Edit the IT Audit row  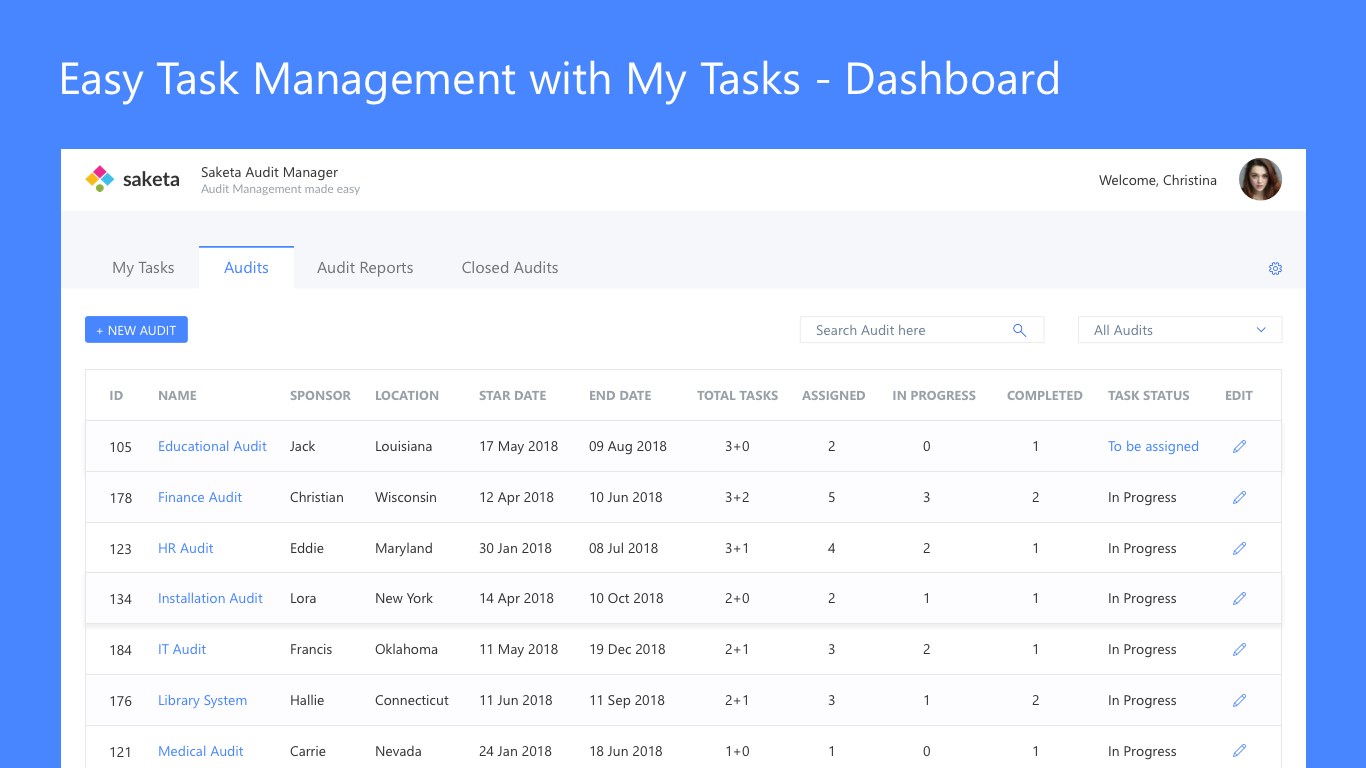(1239, 649)
